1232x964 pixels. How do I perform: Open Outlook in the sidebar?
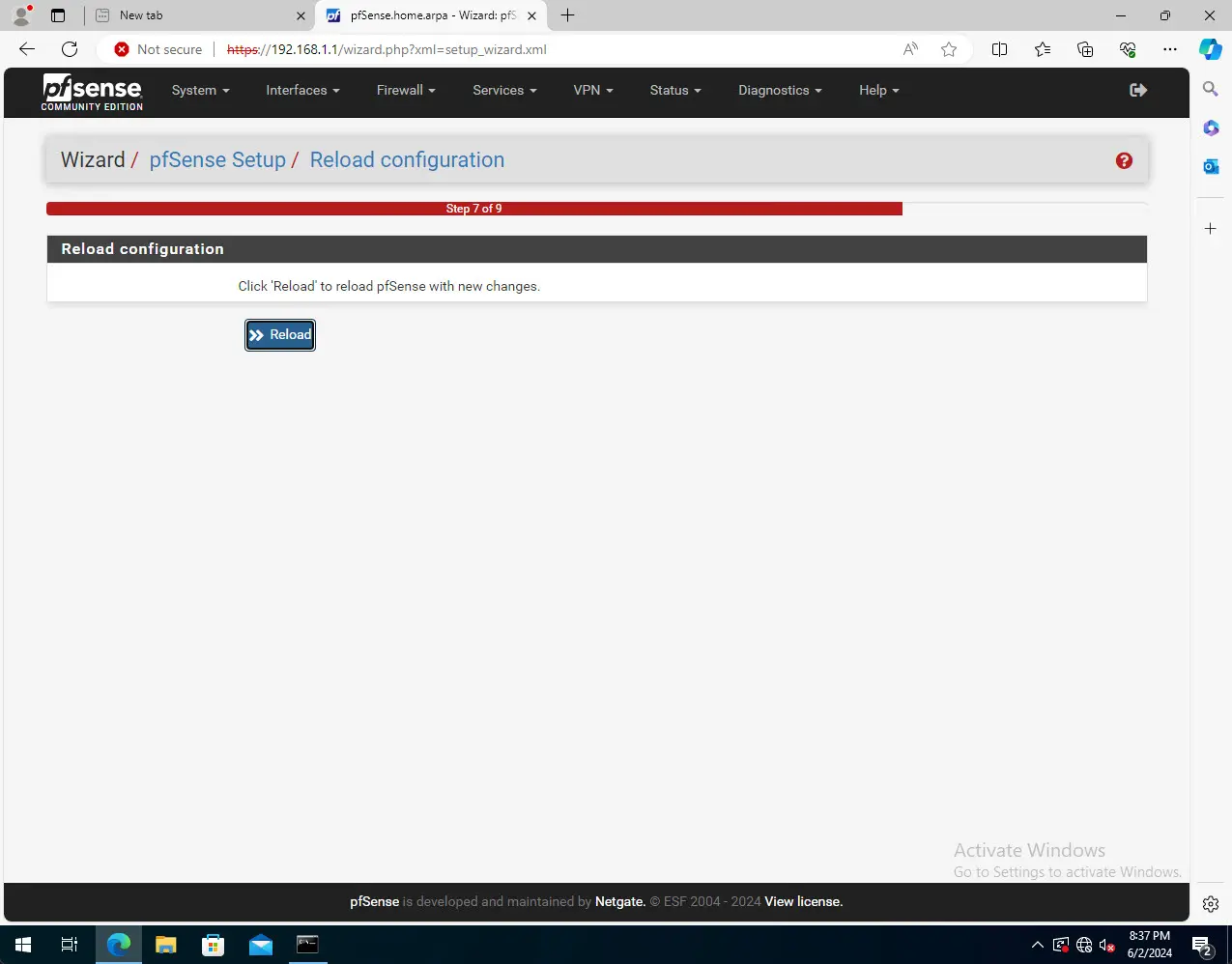pos(1211,166)
